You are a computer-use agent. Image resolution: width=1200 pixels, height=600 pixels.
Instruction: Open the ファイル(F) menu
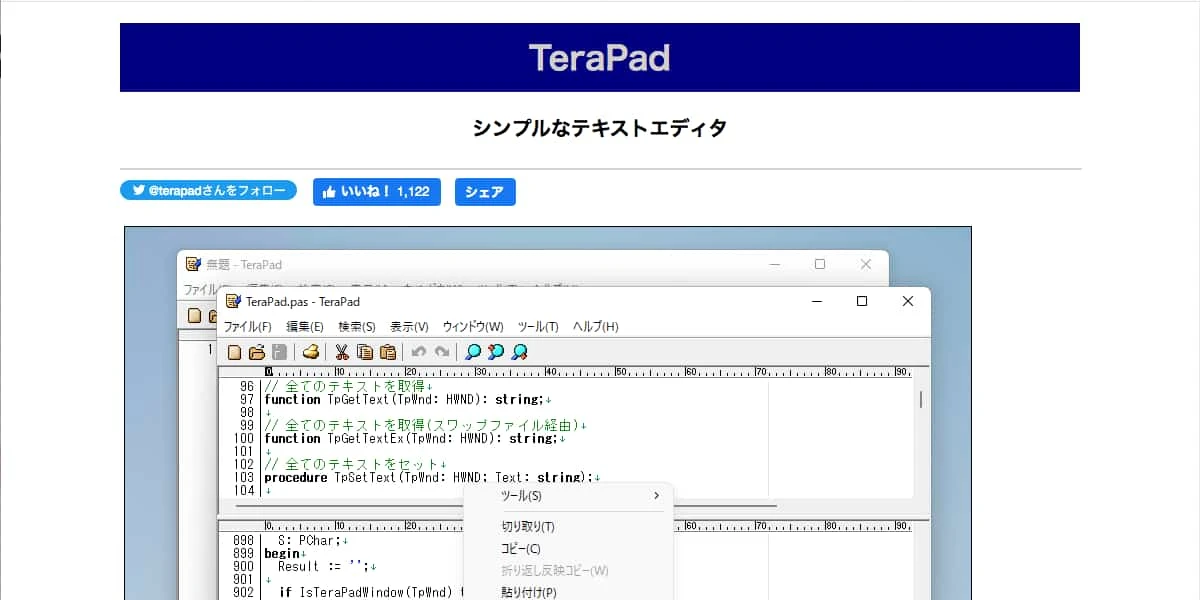tap(247, 327)
